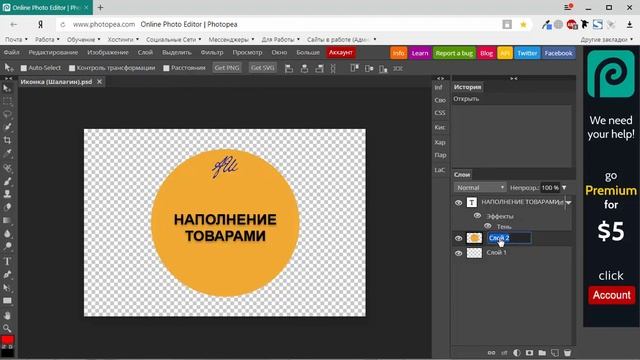The image size is (640, 360).
Task: Delete layer with trash icon
Action: pos(567,353)
